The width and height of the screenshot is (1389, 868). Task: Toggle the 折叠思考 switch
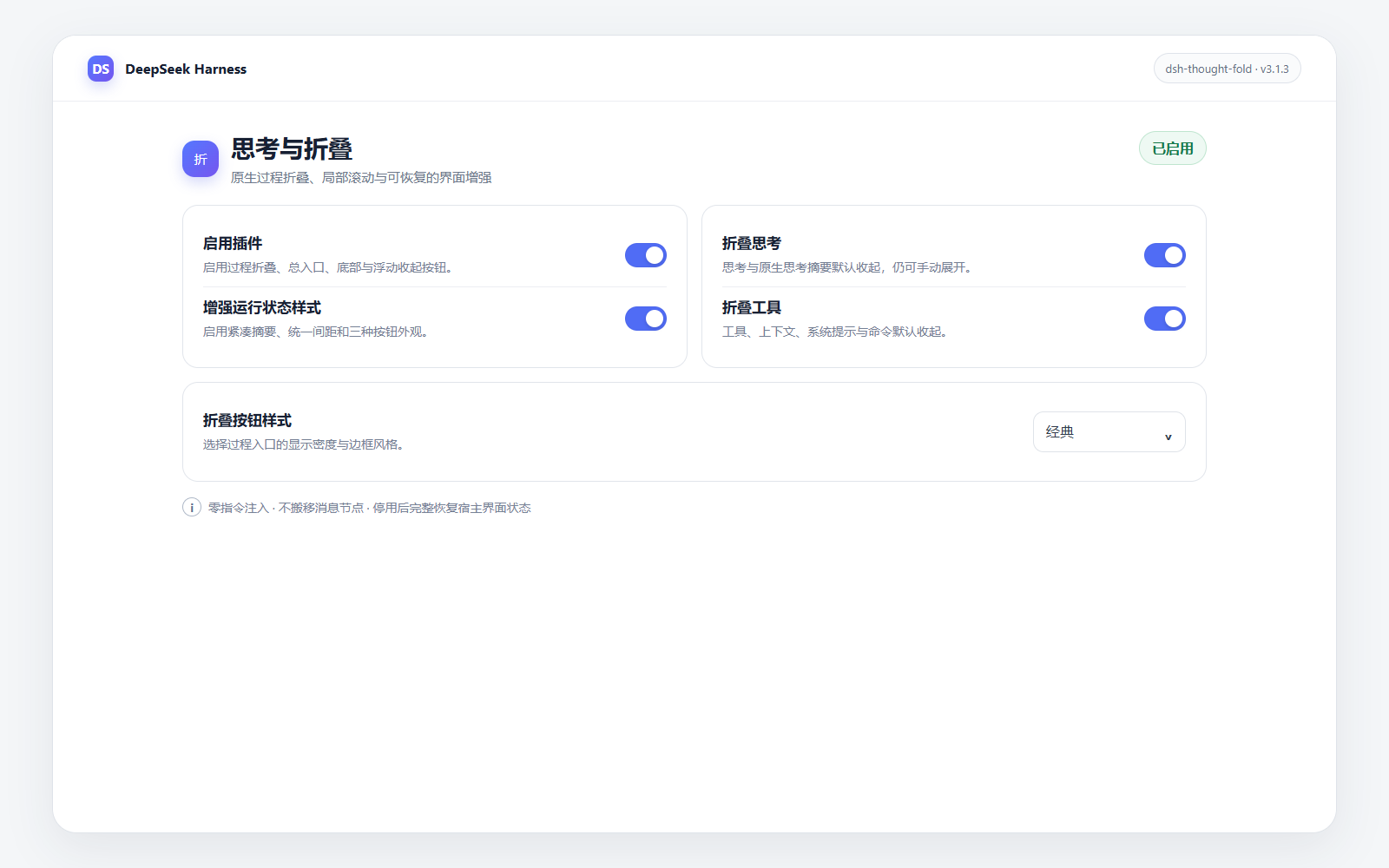(x=1165, y=255)
